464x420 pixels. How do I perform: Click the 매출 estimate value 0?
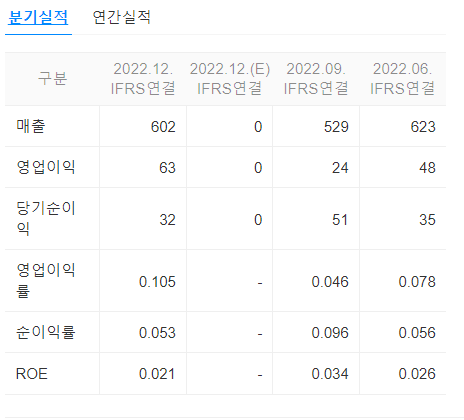pyautogui.click(x=258, y=127)
